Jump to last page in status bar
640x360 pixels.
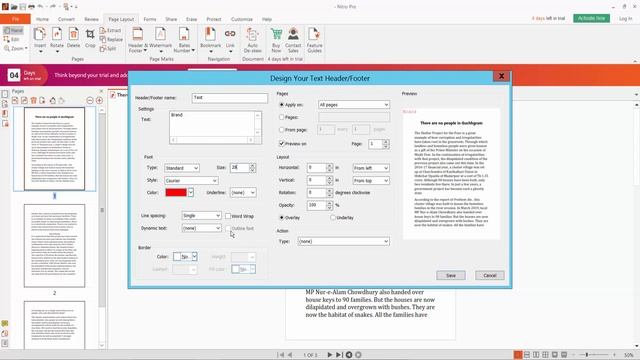pos(339,355)
